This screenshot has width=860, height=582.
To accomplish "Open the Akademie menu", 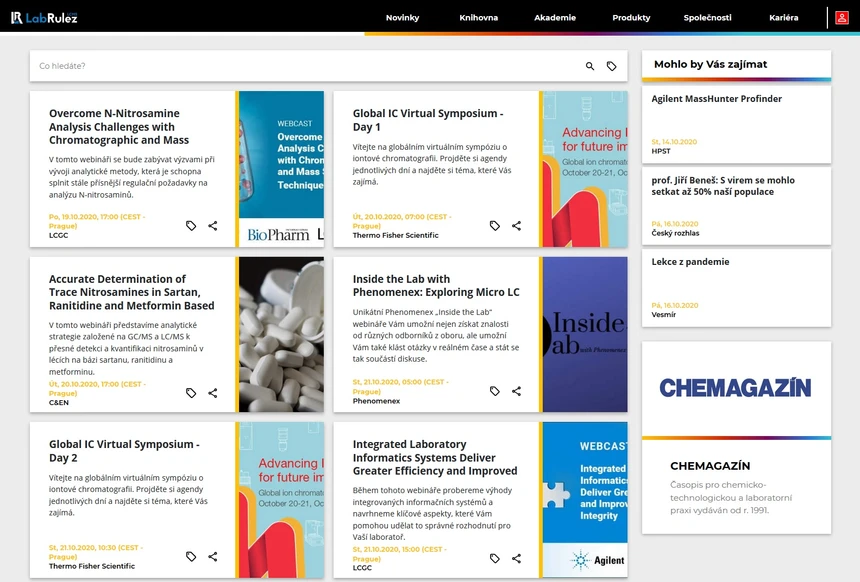I will [x=555, y=18].
